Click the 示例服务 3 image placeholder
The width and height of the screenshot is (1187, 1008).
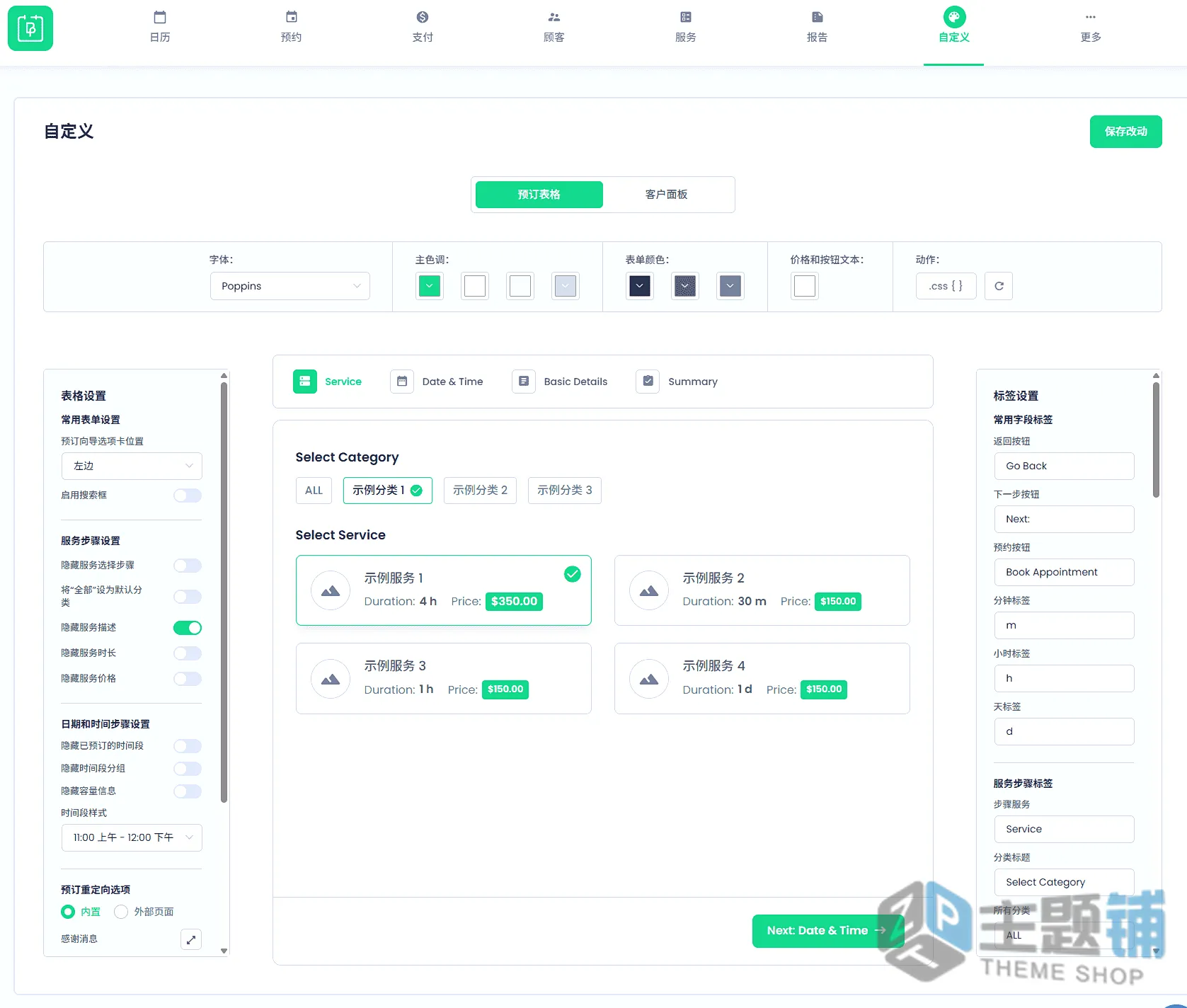pos(331,679)
